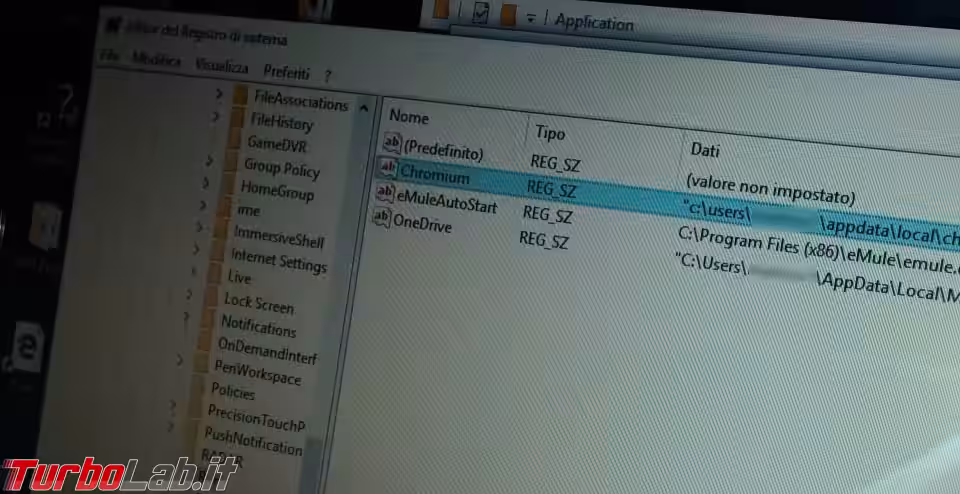The image size is (960, 494).
Task: Expand the Internet Settings key
Action: coord(196,249)
